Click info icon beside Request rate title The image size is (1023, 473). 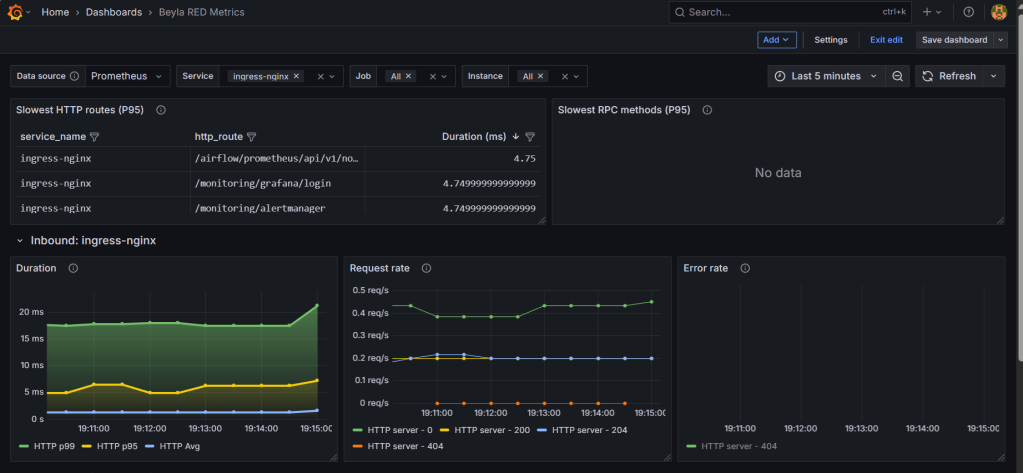[x=426, y=268]
